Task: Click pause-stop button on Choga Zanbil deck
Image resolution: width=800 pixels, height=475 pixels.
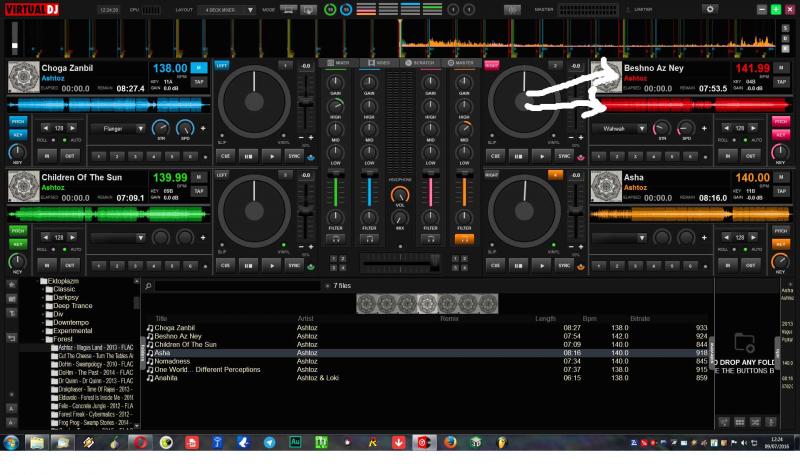Action: (x=248, y=156)
